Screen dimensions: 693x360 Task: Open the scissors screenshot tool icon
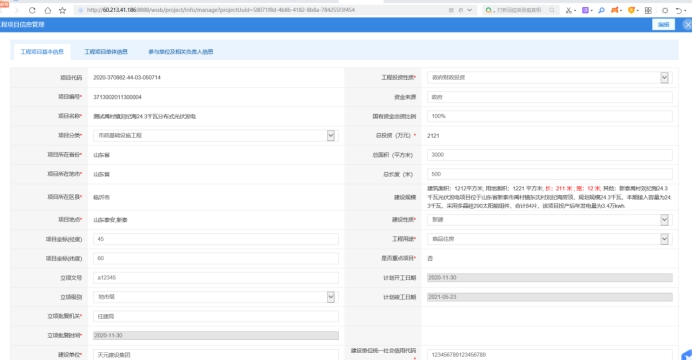569,10
